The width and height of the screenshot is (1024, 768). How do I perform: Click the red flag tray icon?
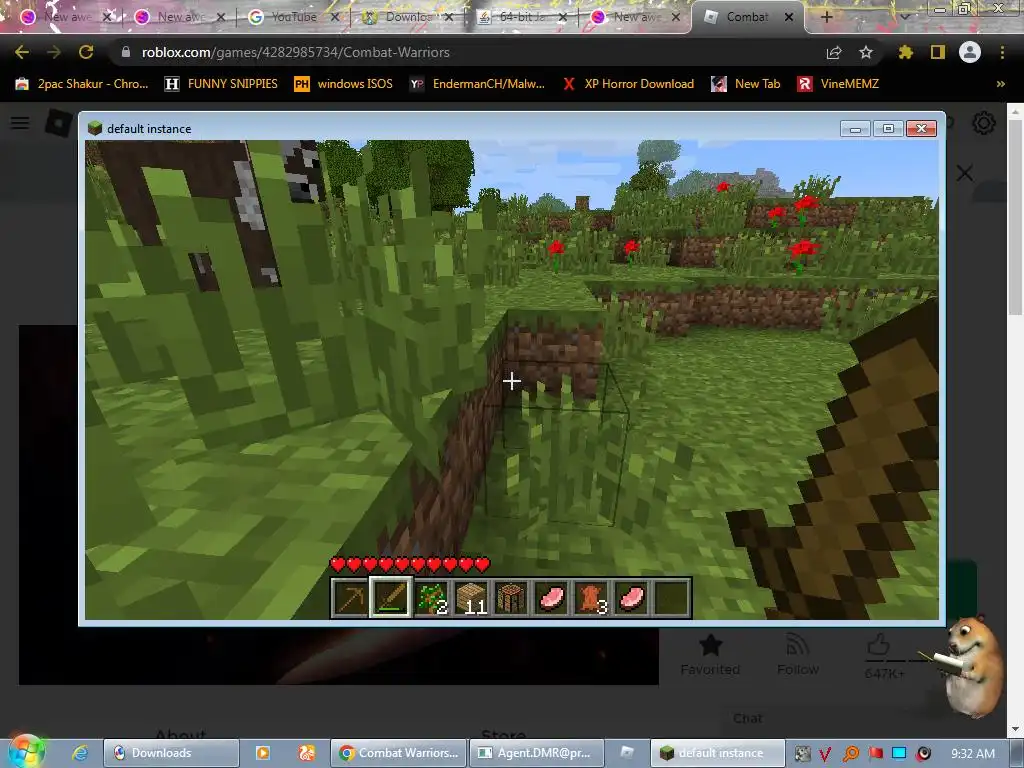pyautogui.click(x=875, y=754)
